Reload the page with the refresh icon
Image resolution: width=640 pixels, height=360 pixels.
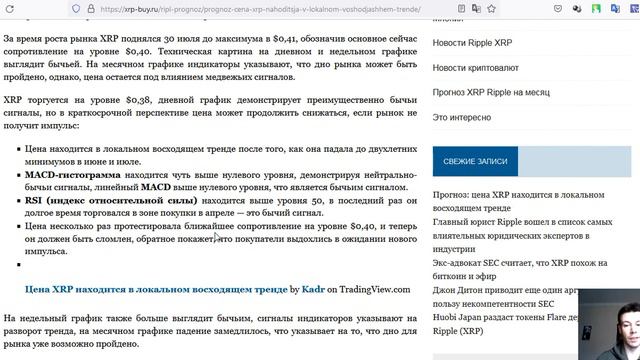[9, 9]
